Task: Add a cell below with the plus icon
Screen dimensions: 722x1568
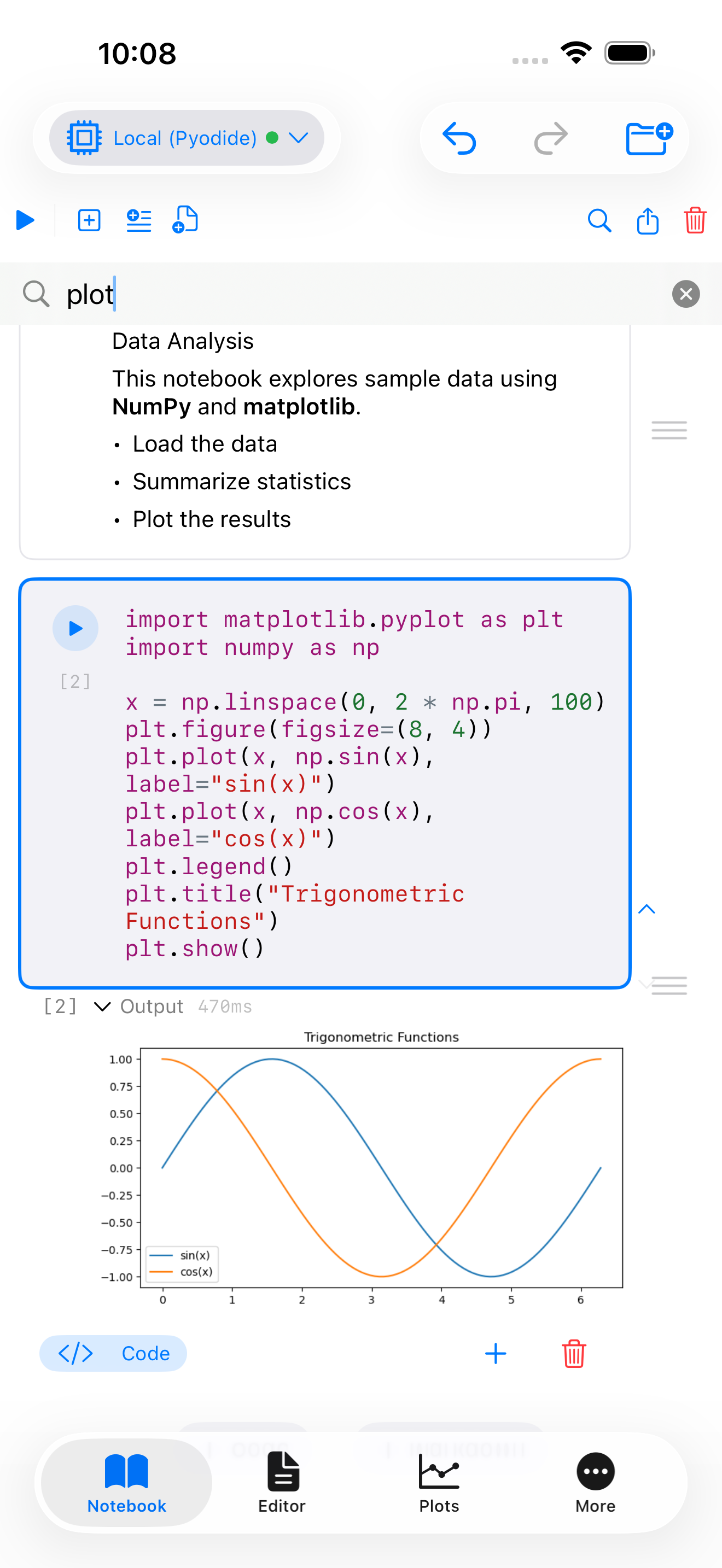Action: (x=496, y=1353)
